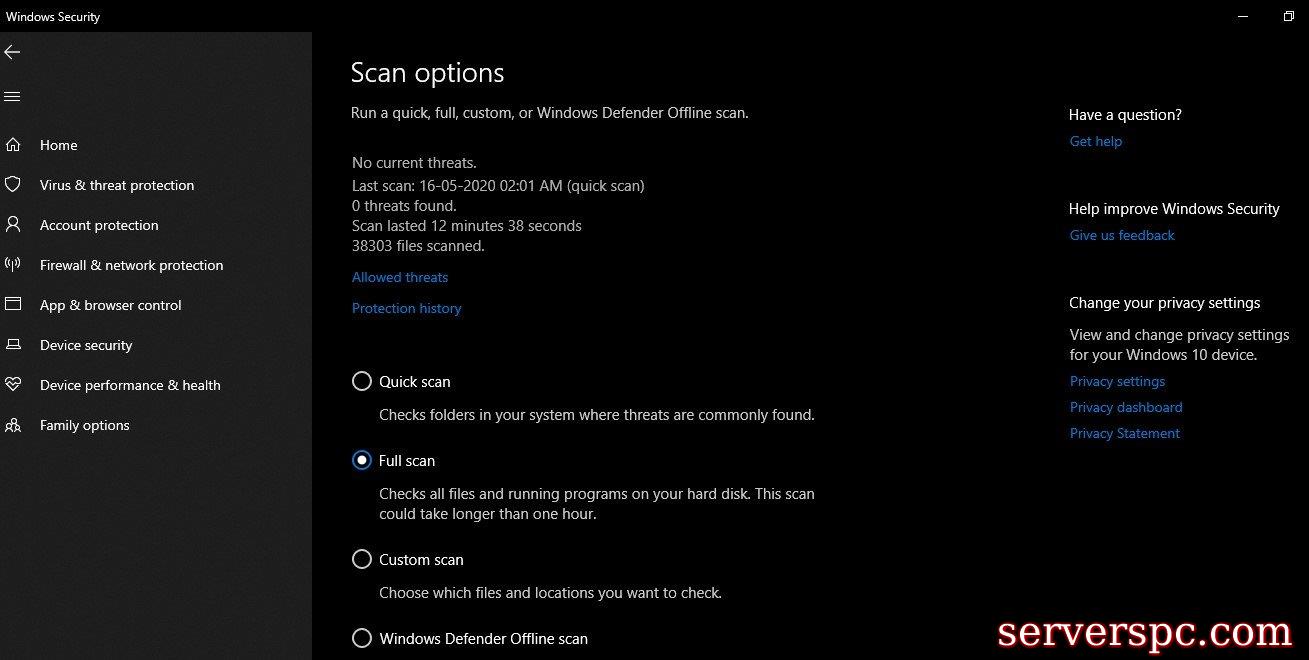Open the Allowed threats link
The height and width of the screenshot is (660, 1309).
pyautogui.click(x=400, y=277)
